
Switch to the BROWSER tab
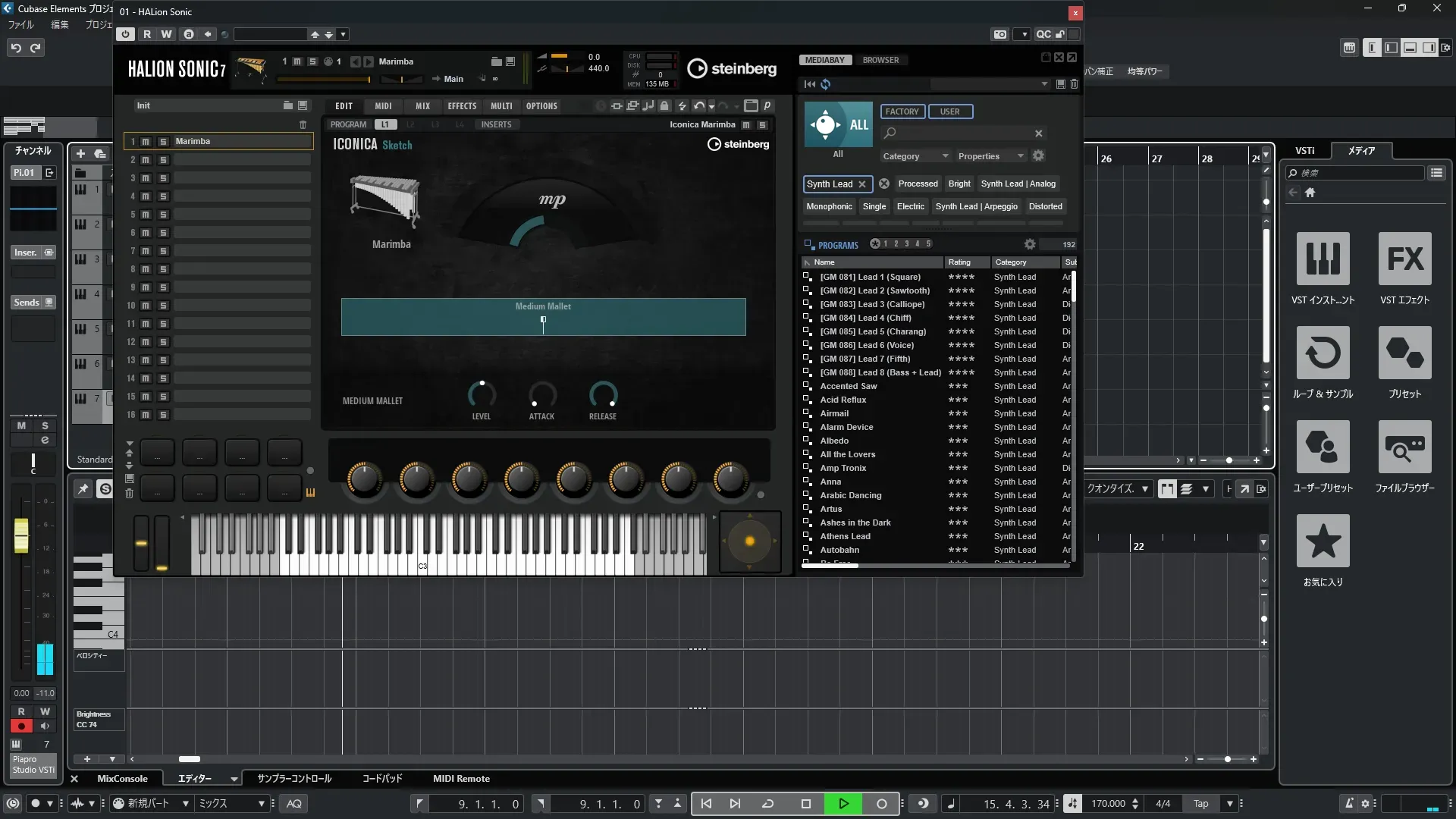[x=880, y=60]
